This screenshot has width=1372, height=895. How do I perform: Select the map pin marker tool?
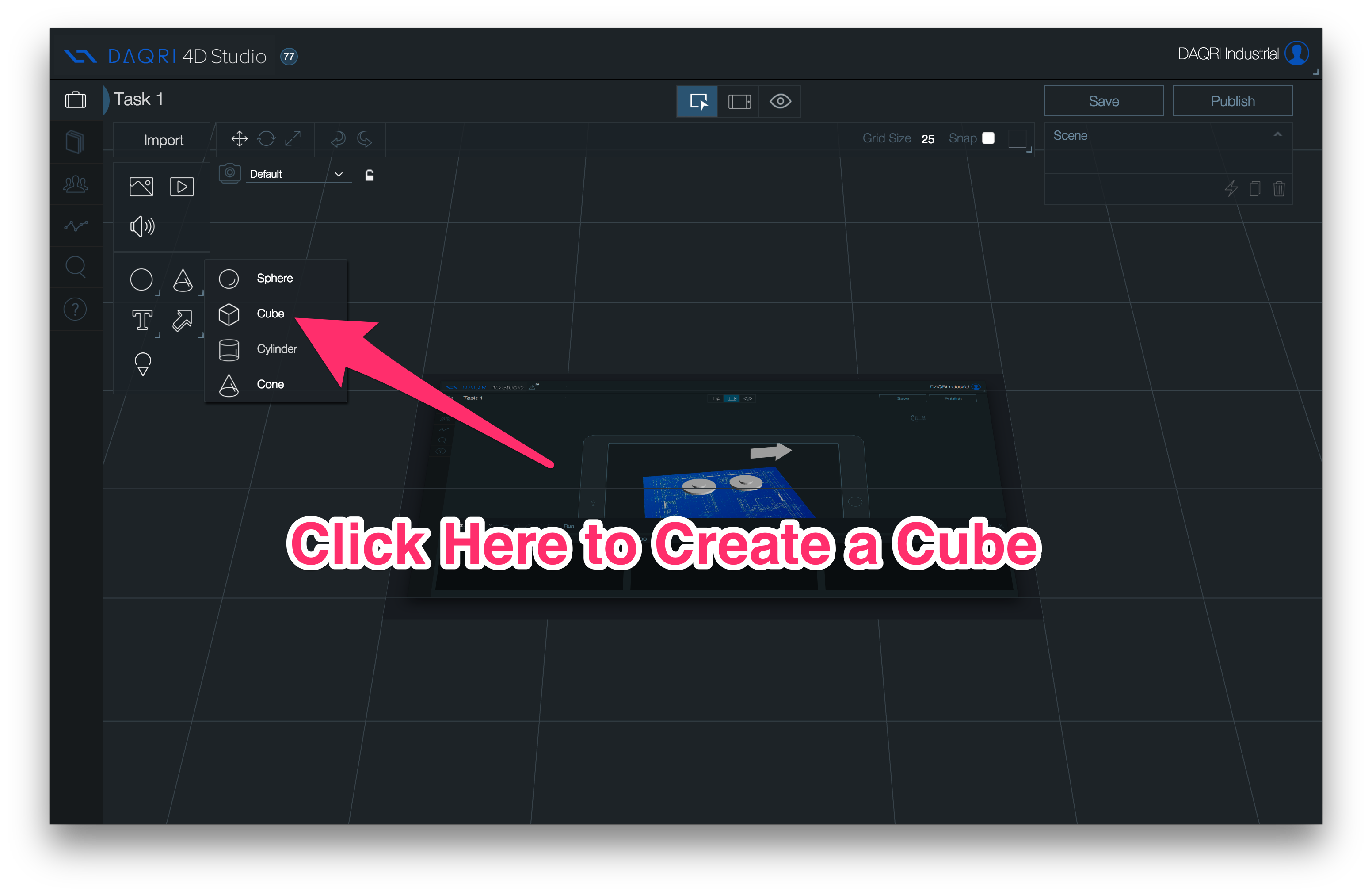[x=143, y=364]
